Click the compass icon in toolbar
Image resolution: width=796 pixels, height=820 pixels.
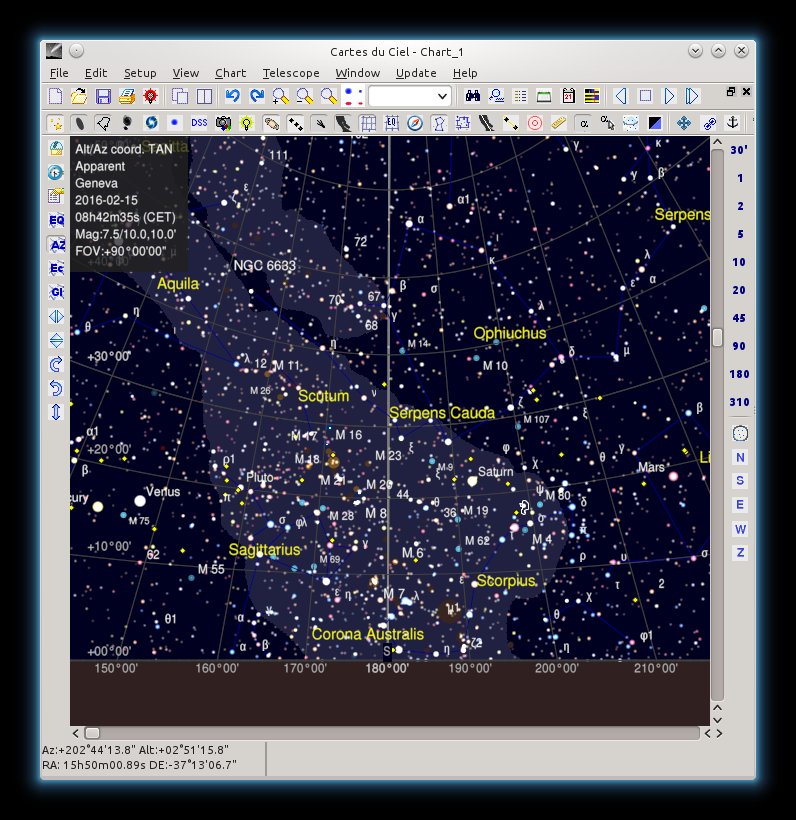pyautogui.click(x=415, y=123)
